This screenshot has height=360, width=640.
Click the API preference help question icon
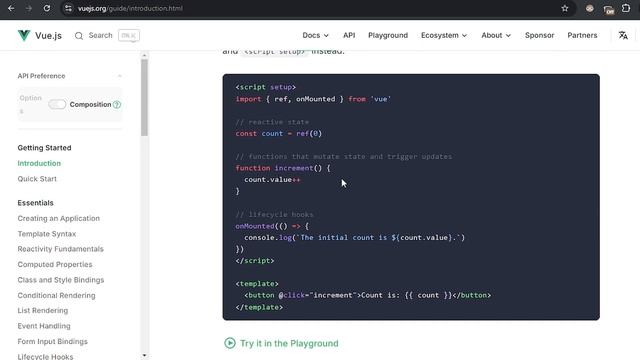(117, 104)
